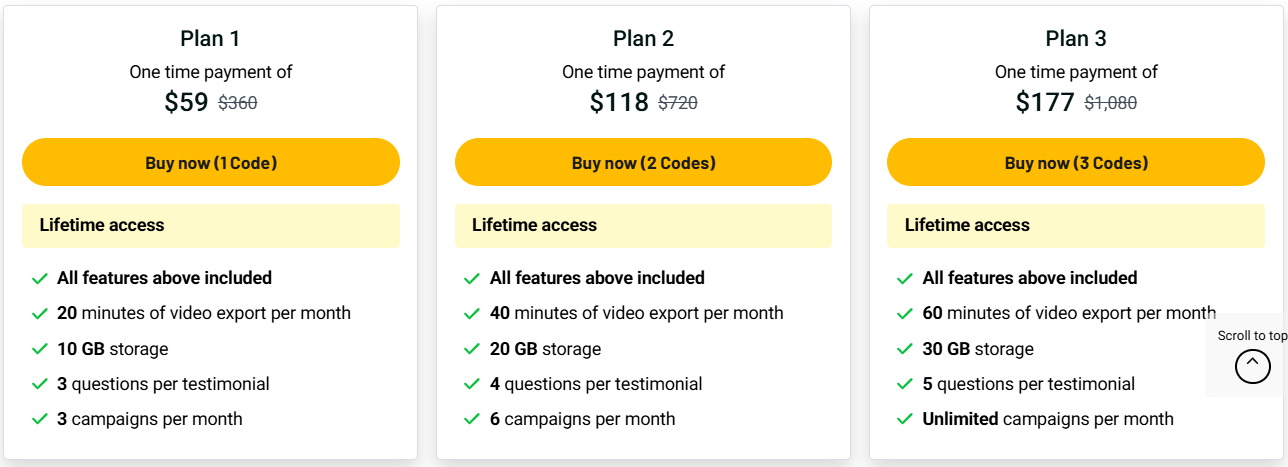1288x467 pixels.
Task: Click checkmark next to 5 questions per testimonial
Action: (905, 385)
